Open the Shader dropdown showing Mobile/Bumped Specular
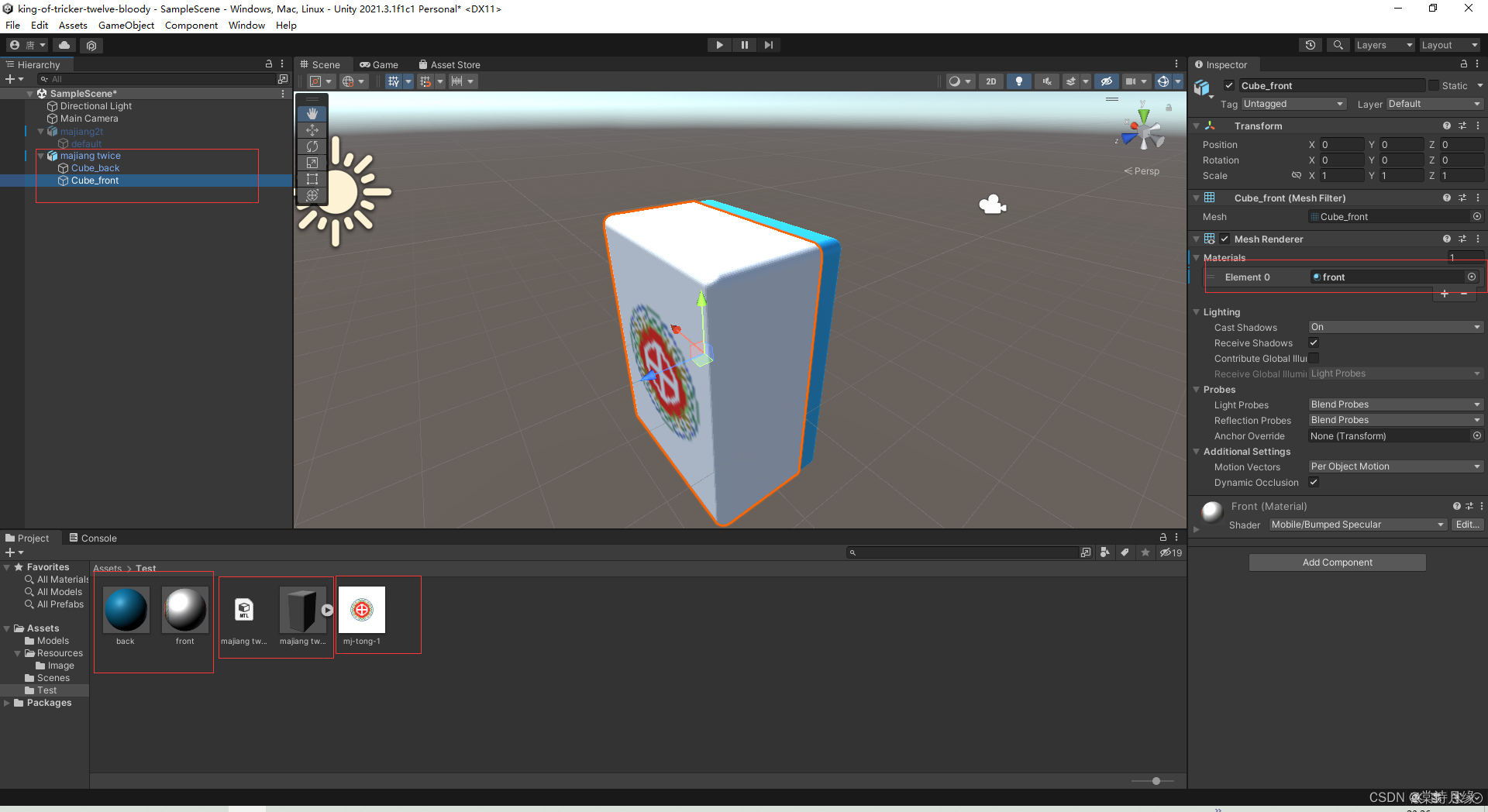Viewport: 1488px width, 812px height. pyautogui.click(x=1356, y=525)
